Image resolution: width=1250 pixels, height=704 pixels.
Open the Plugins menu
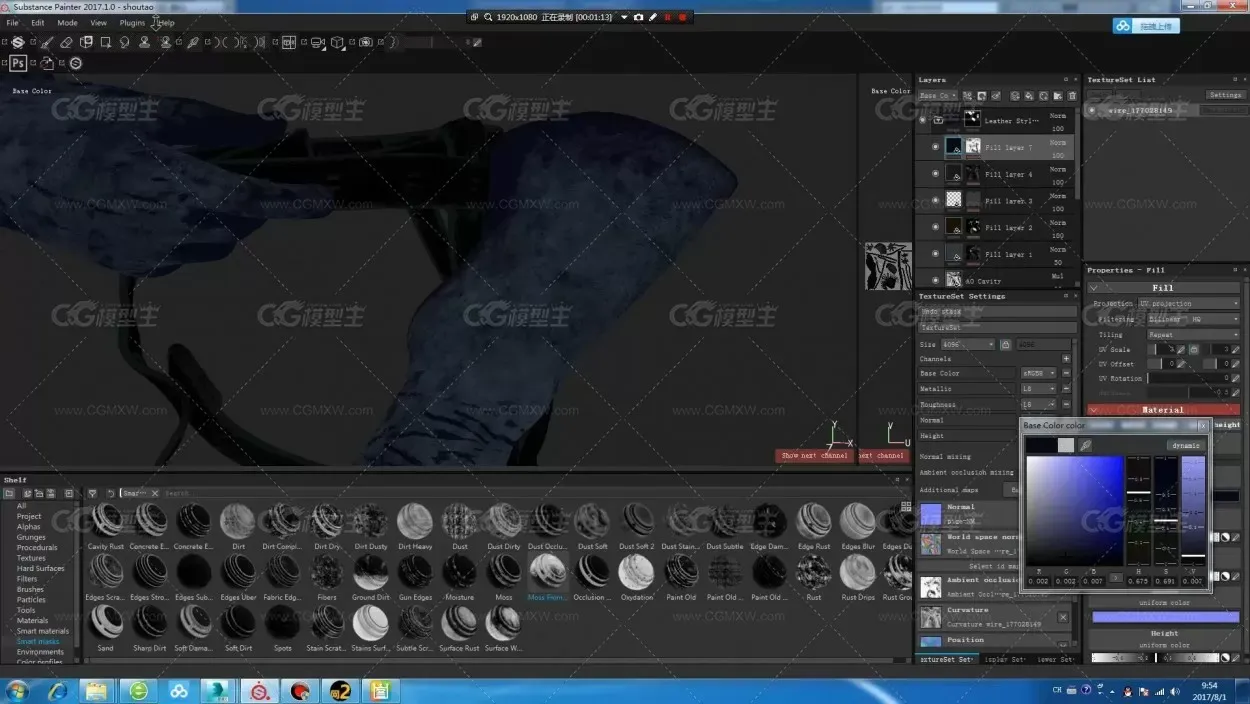coord(132,22)
